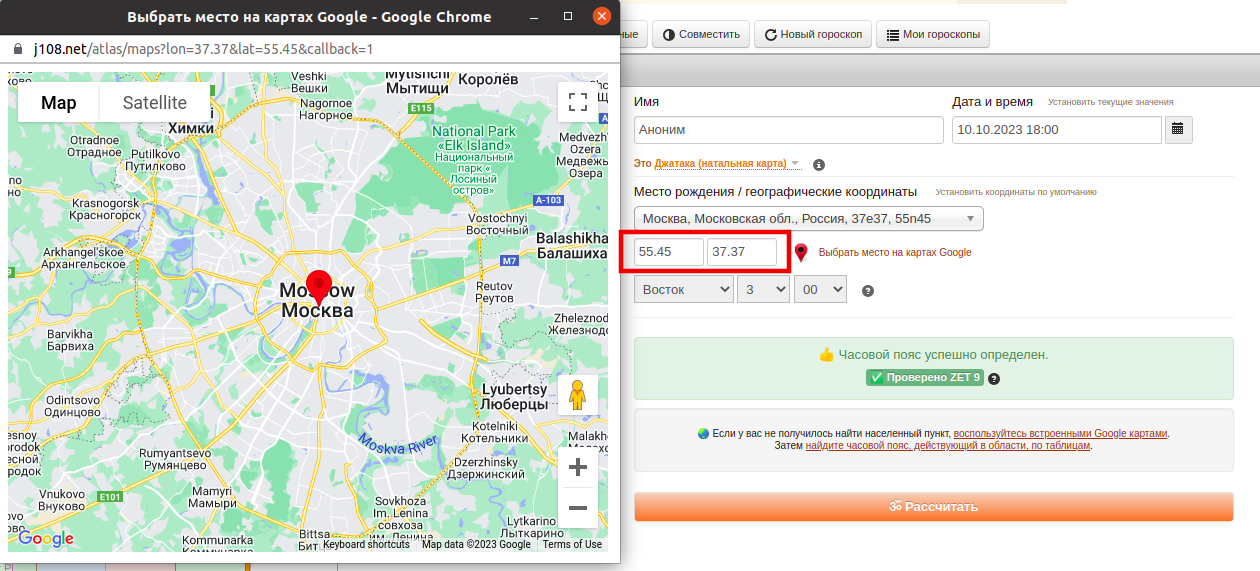This screenshot has width=1260, height=571.
Task: Close the Google Chrome popup window
Action: point(601,17)
